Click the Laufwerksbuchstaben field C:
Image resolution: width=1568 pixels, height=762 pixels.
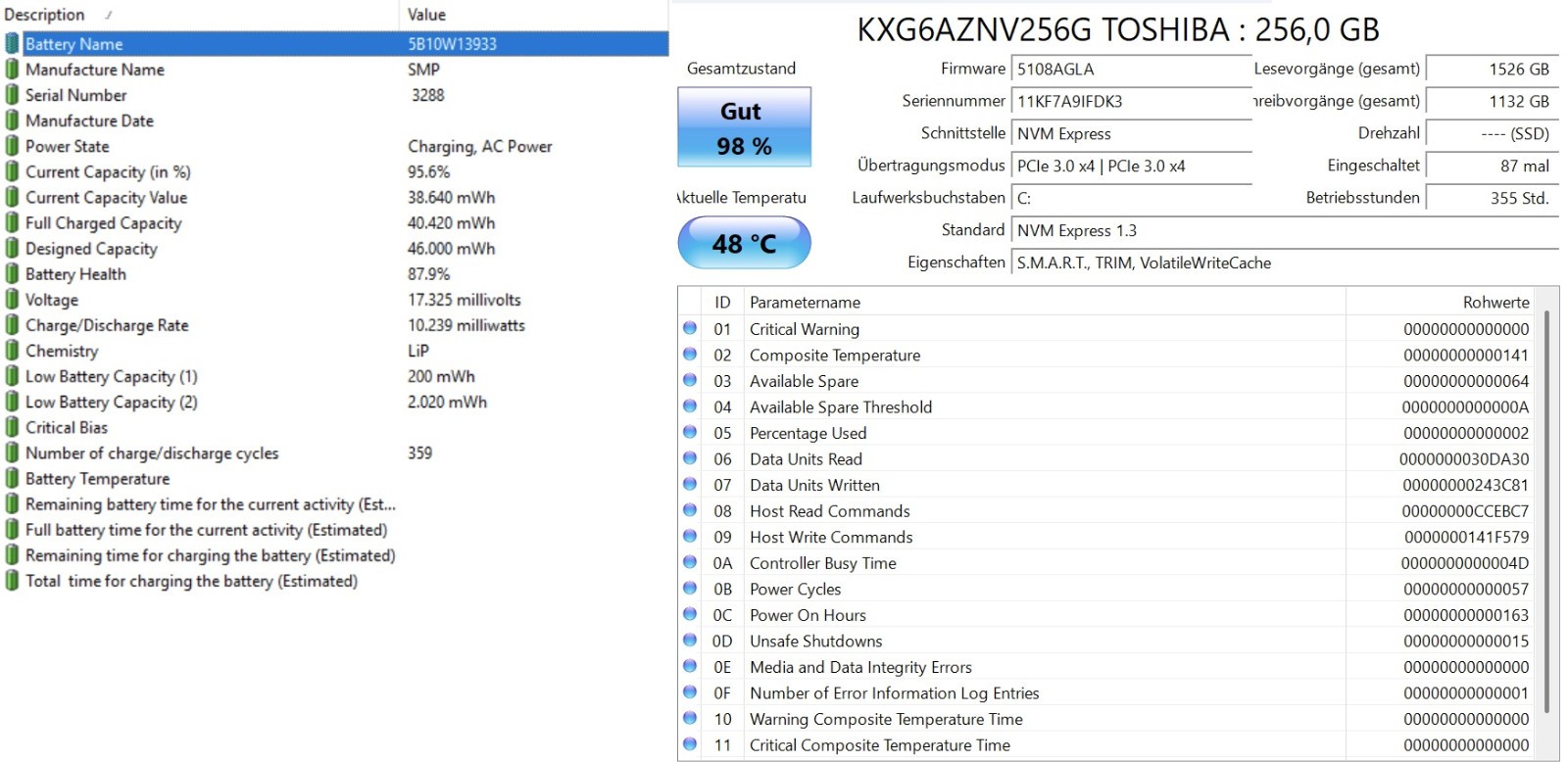pos(1132,198)
